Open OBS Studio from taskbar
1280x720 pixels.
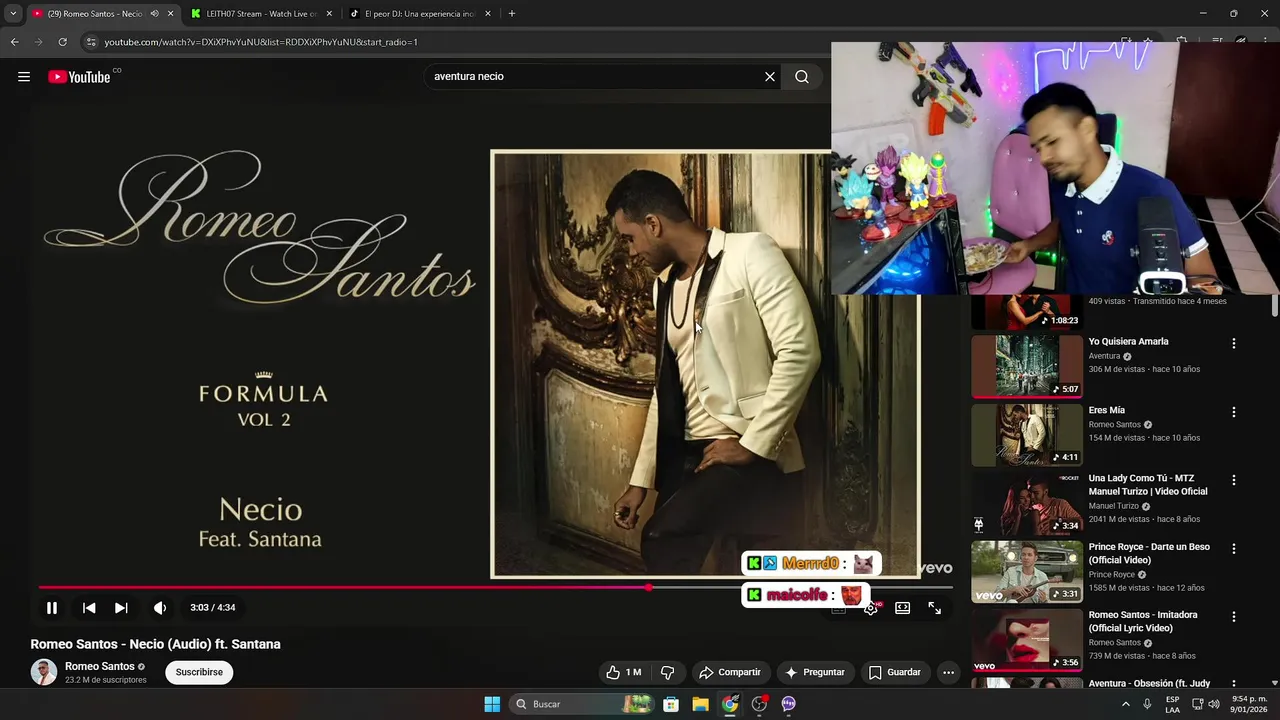pos(759,704)
